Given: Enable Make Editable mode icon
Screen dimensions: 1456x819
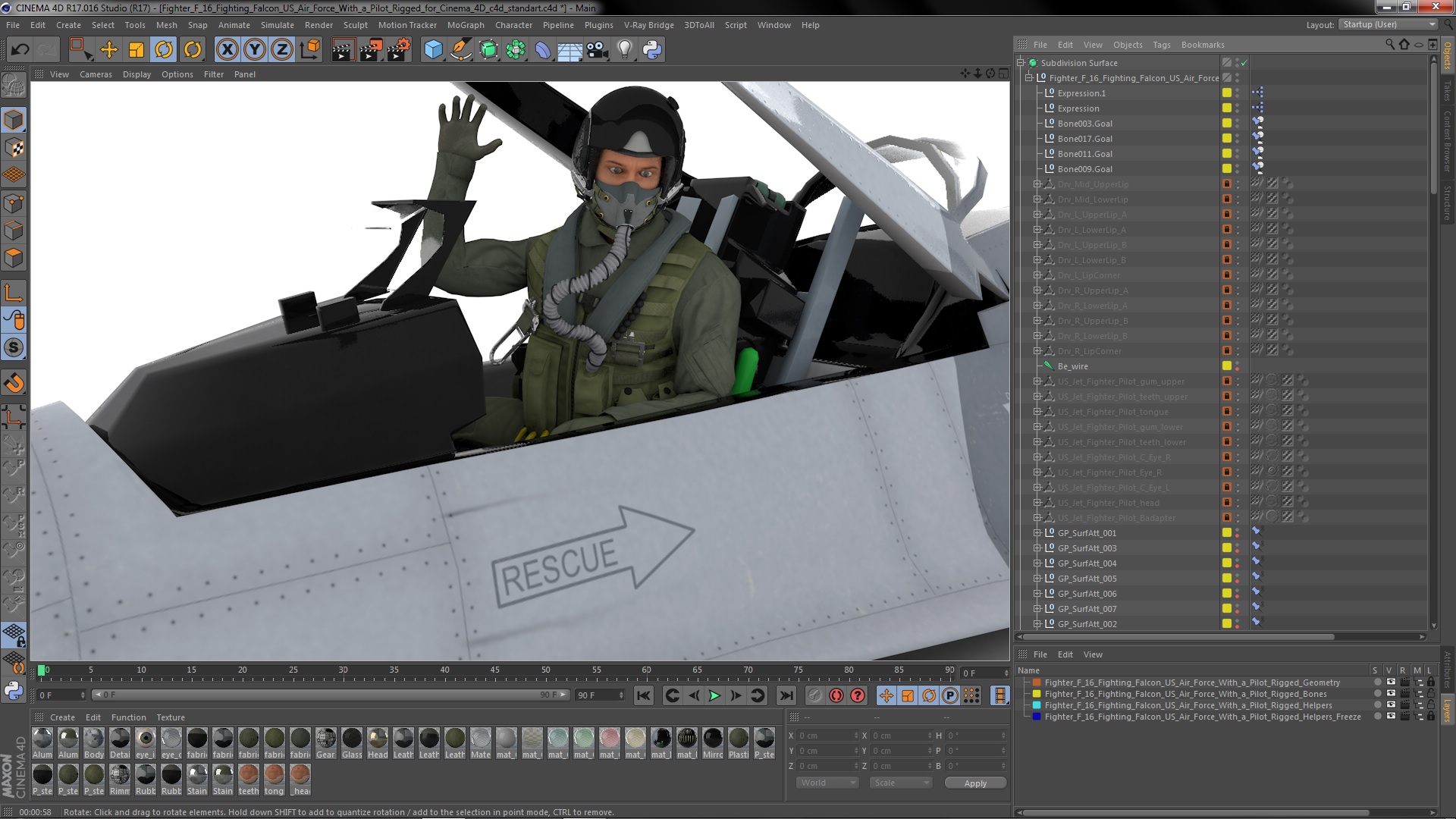Looking at the screenshot, I should (14, 85).
